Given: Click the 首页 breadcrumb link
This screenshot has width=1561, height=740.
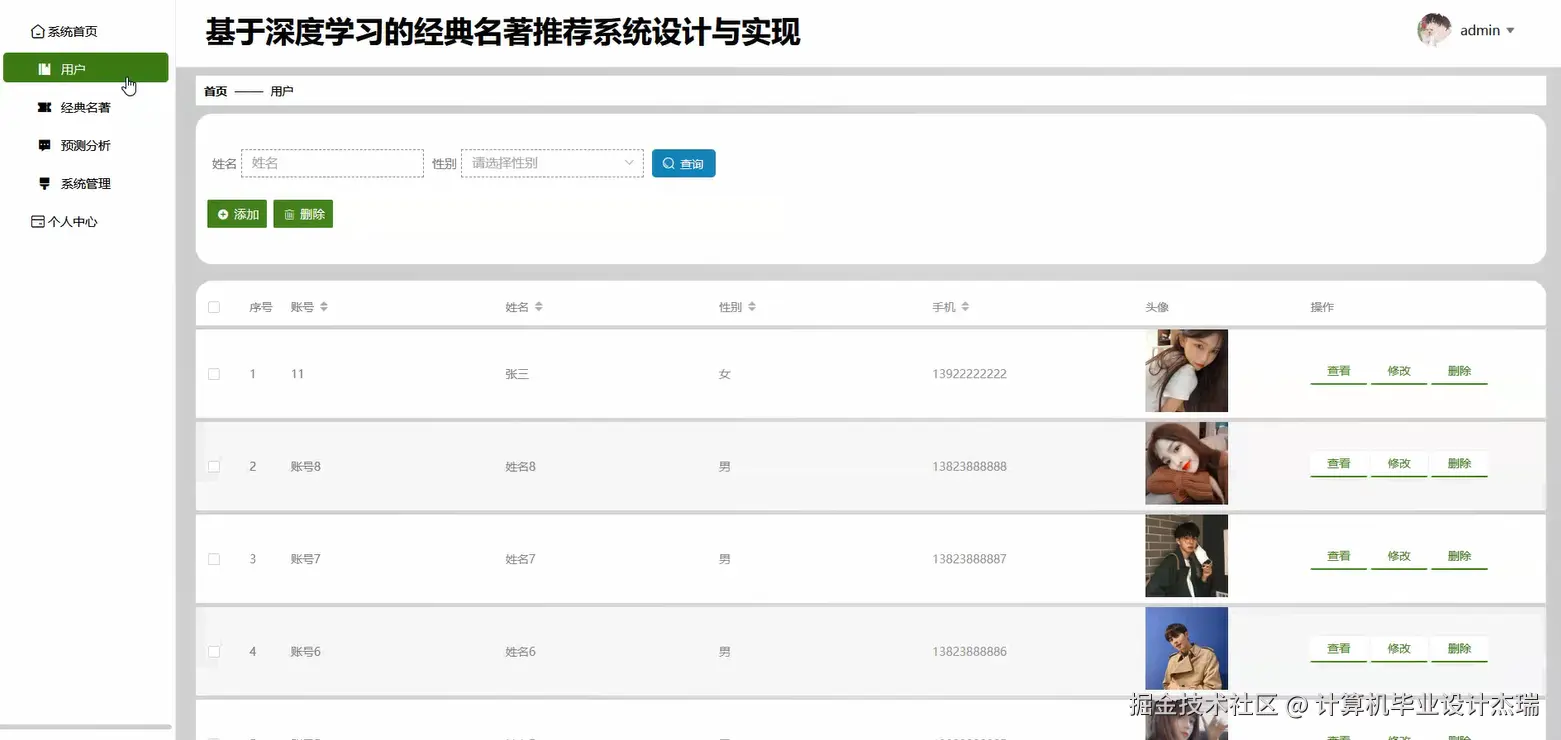Looking at the screenshot, I should coord(215,91).
